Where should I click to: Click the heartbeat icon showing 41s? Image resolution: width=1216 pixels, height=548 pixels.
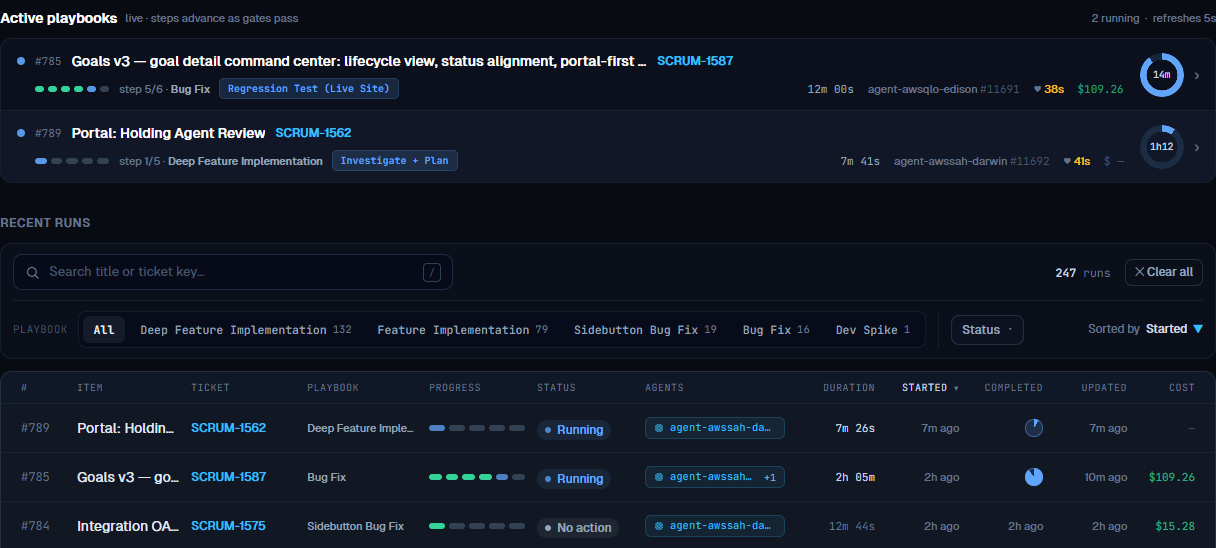[x=1068, y=161]
